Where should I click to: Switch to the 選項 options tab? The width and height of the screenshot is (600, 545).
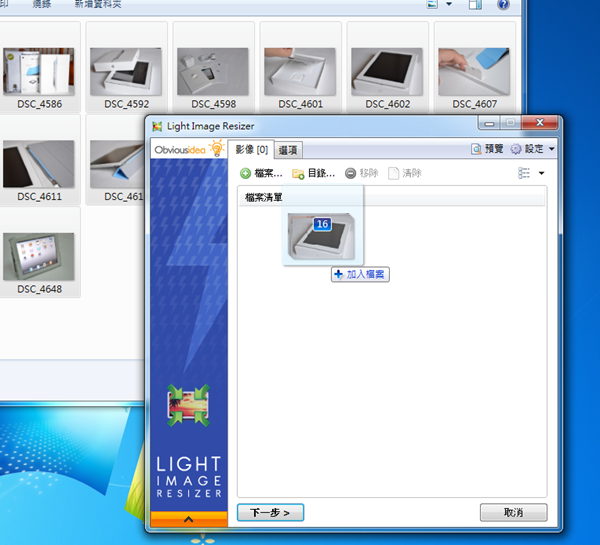click(288, 150)
